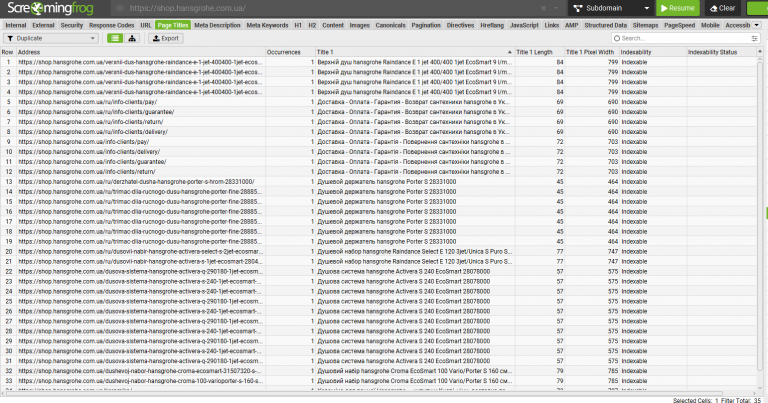Select row 20 dusovii-nabir activera-select address
768x403 pixels.
pyautogui.click(x=141, y=251)
